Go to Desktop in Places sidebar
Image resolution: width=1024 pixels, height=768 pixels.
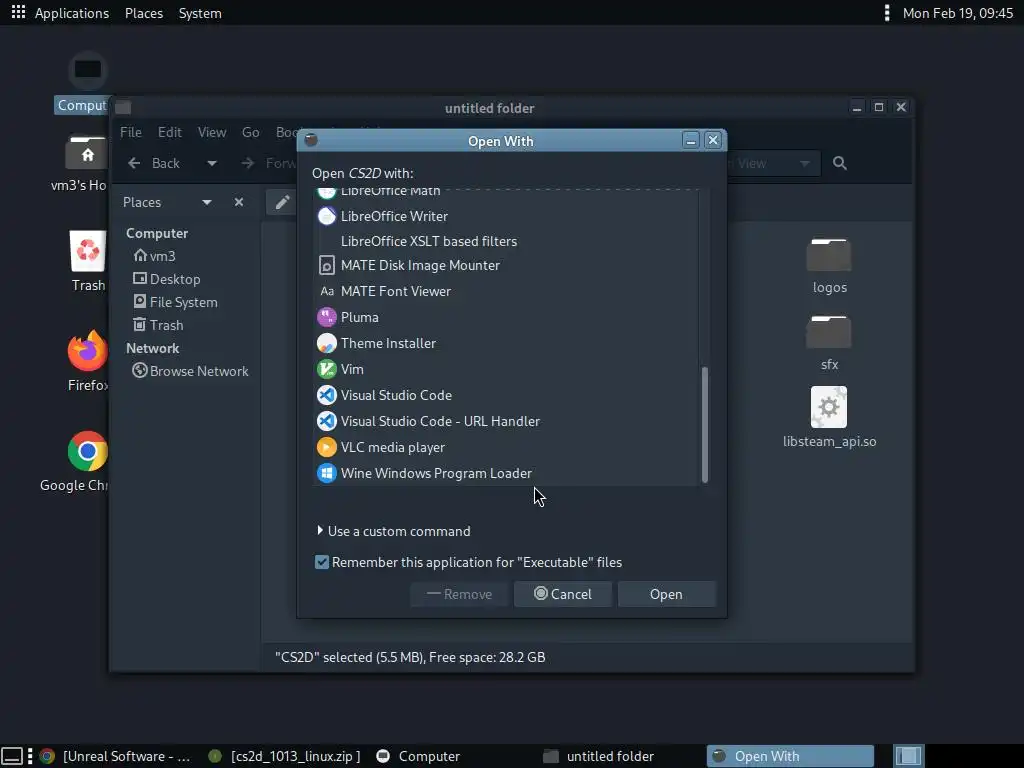167,279
